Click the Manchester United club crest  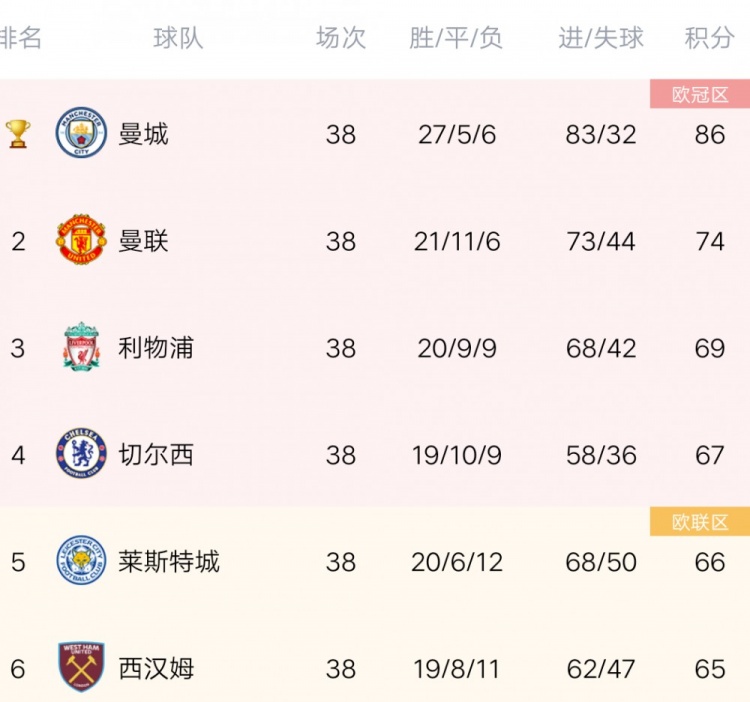81,239
